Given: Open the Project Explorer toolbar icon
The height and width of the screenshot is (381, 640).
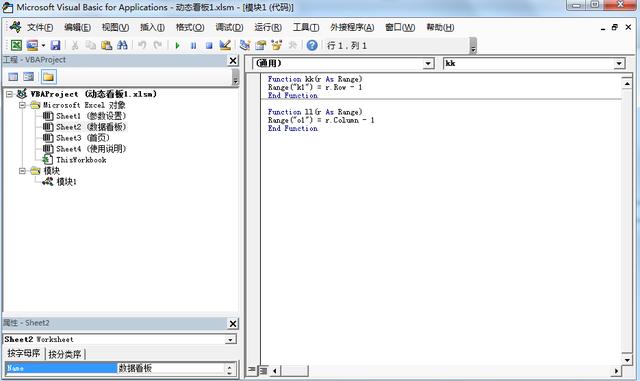Looking at the screenshot, I should 245,45.
